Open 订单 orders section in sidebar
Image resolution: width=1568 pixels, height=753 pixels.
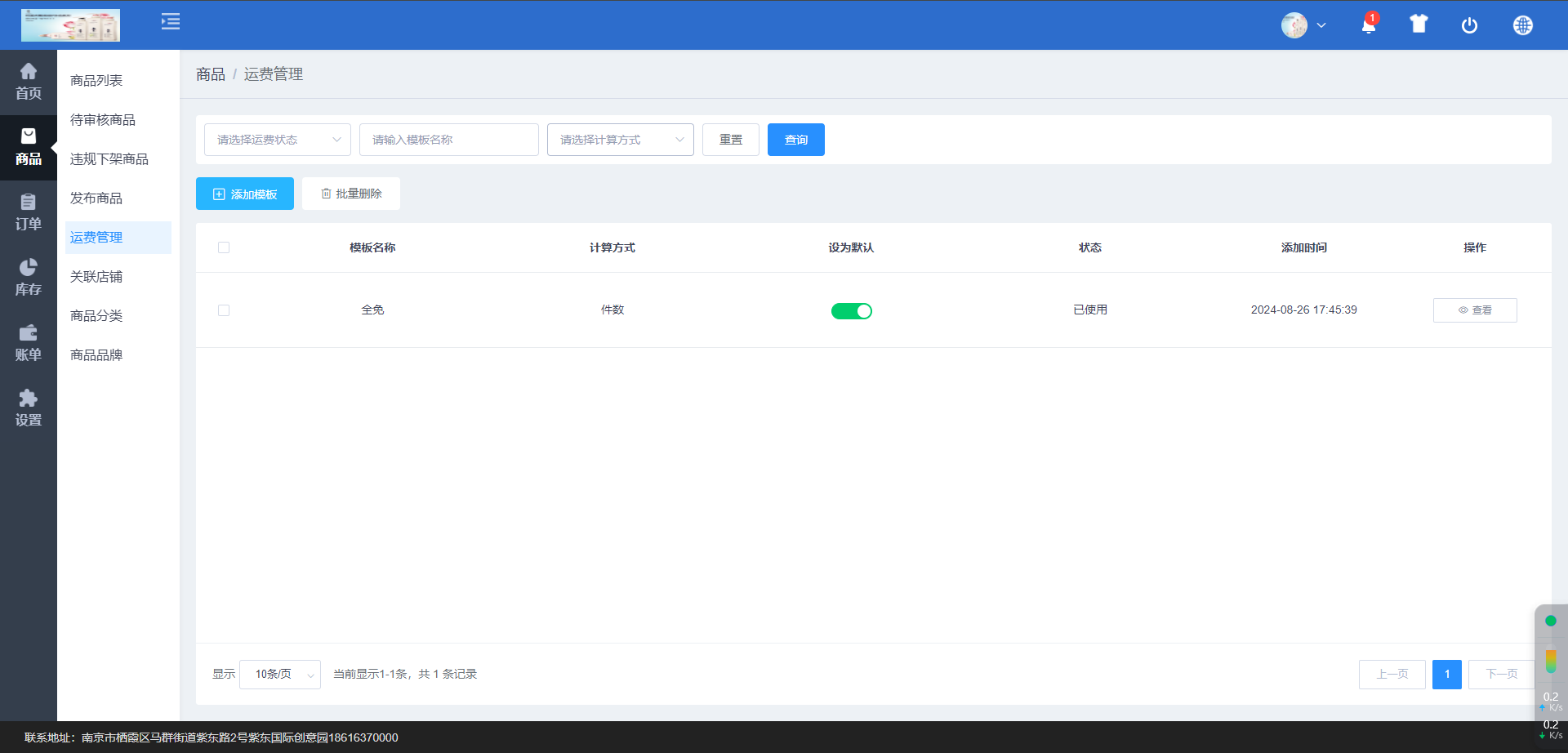click(x=29, y=212)
